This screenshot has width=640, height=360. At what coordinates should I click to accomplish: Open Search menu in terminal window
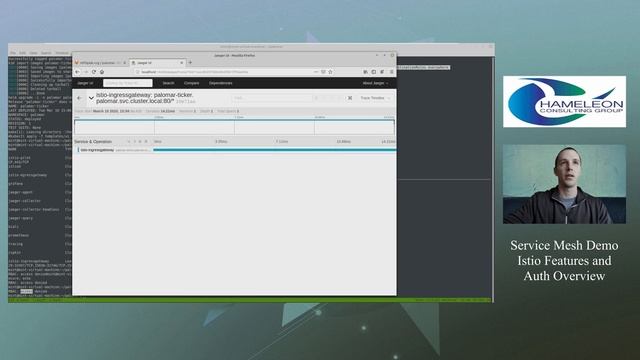(x=46, y=53)
